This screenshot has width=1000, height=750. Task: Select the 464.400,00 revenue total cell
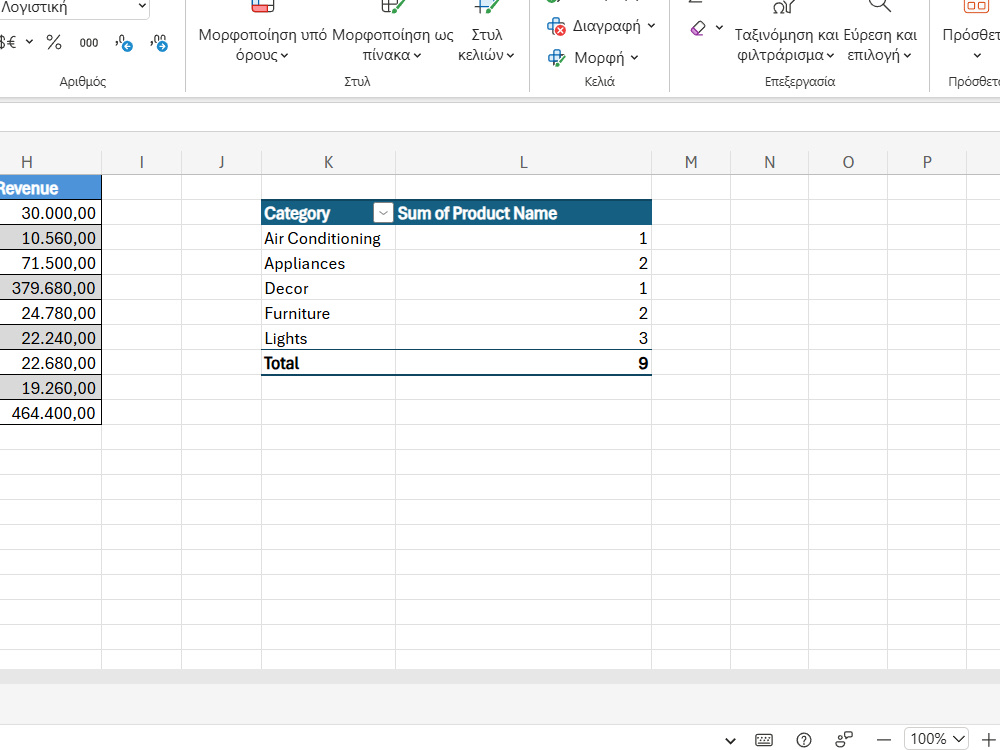(x=50, y=413)
